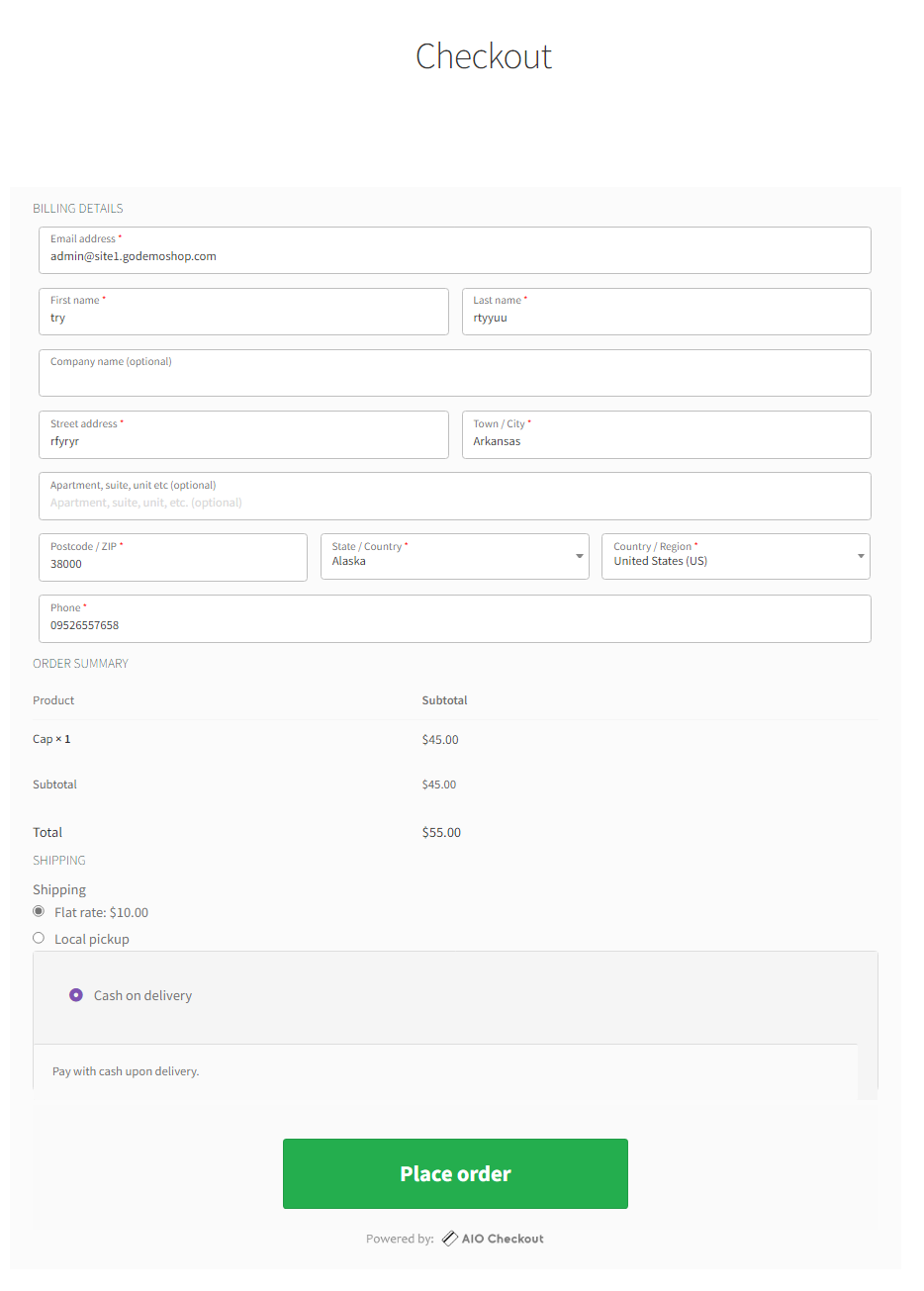924x1291 pixels.
Task: Click the State dropdown arrow showing Alaska
Action: click(580, 557)
